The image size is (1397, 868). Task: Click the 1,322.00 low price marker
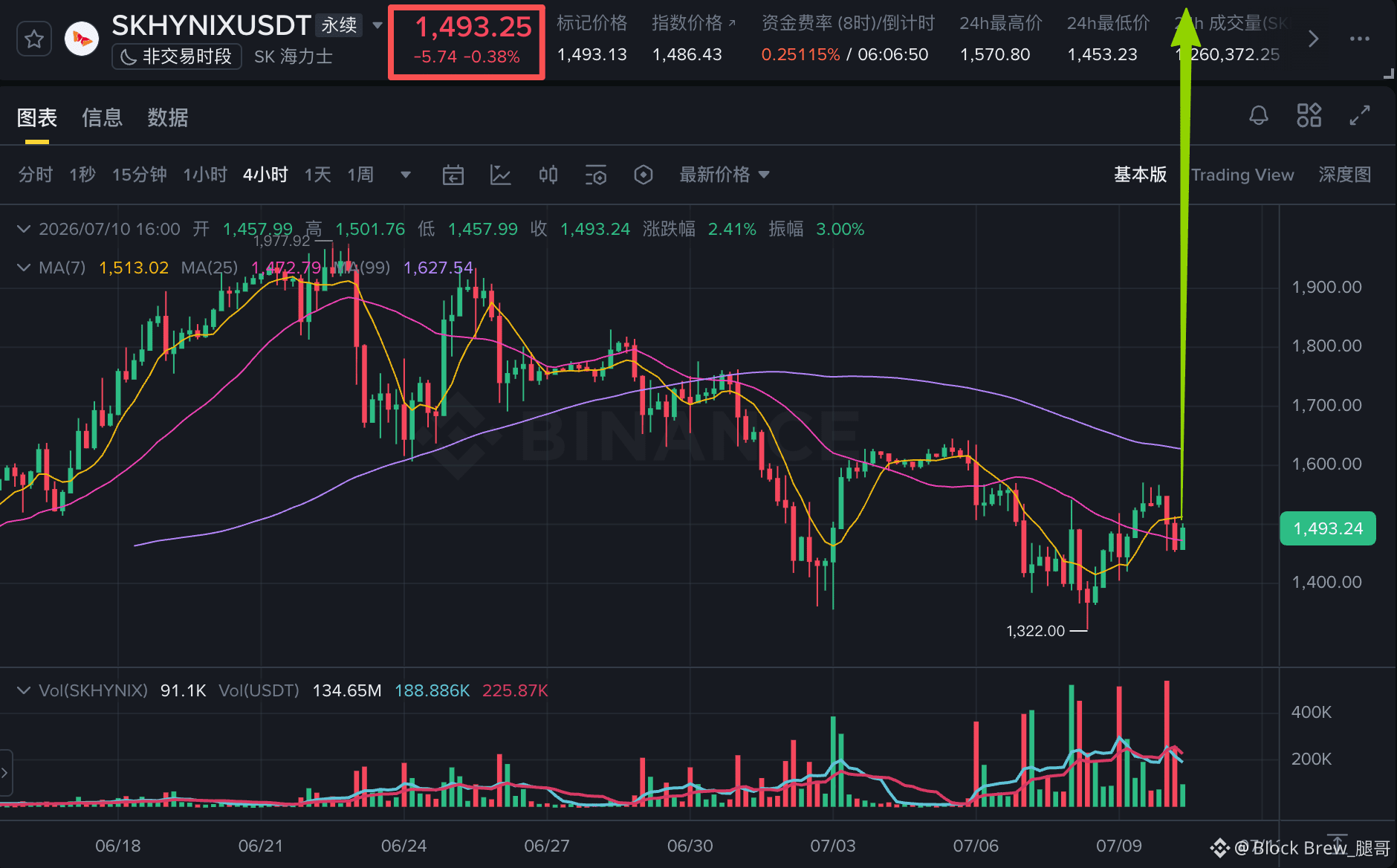(1035, 631)
